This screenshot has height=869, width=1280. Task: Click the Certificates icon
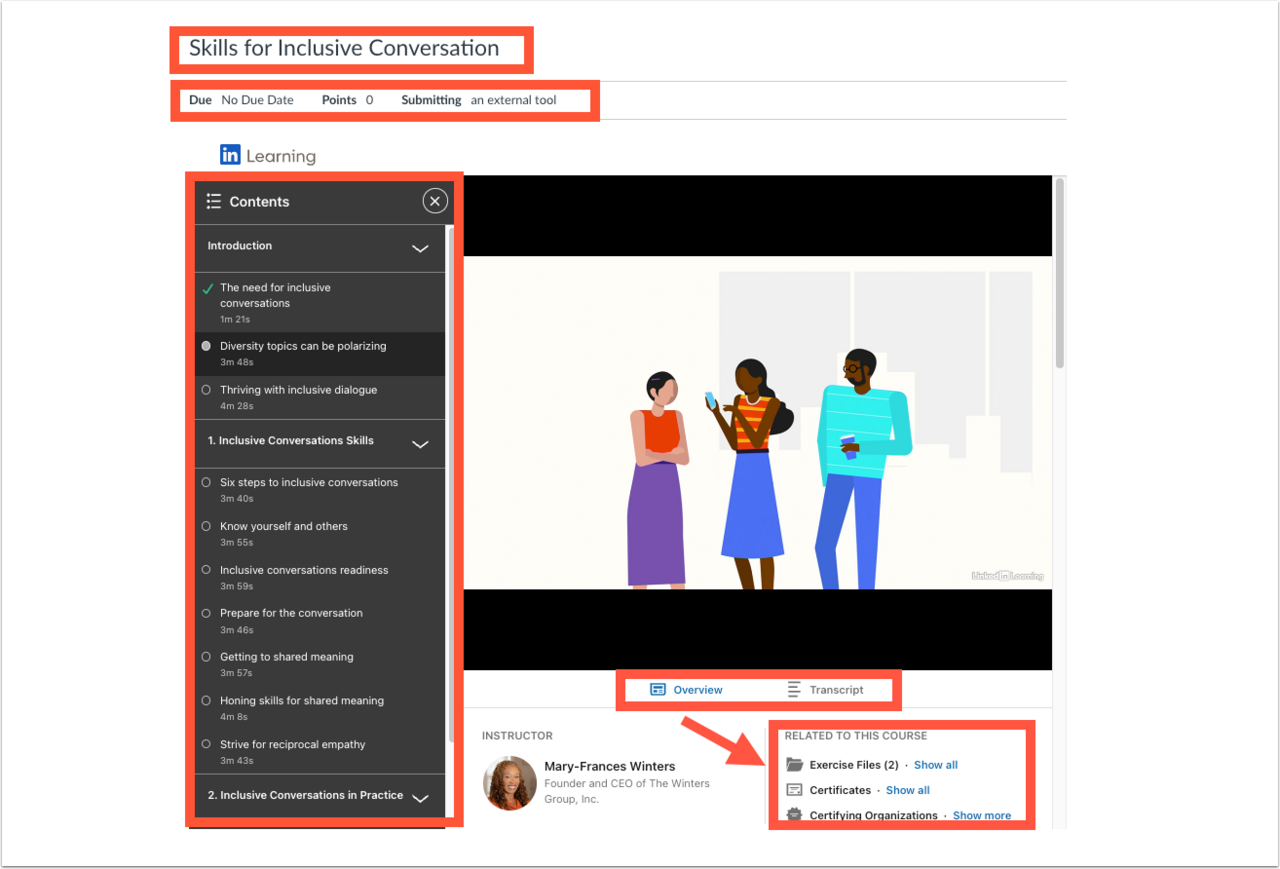click(795, 789)
